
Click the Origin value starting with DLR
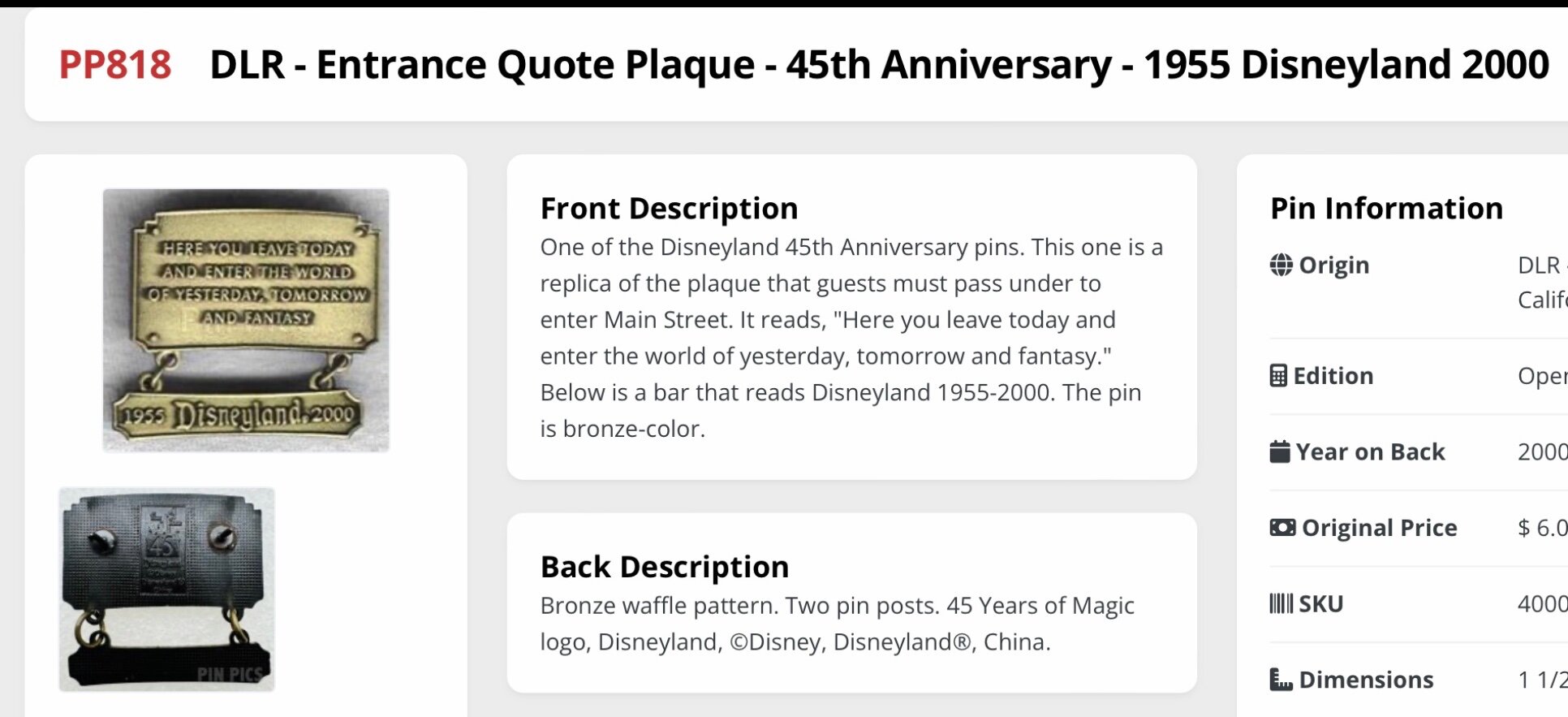[x=1540, y=266]
